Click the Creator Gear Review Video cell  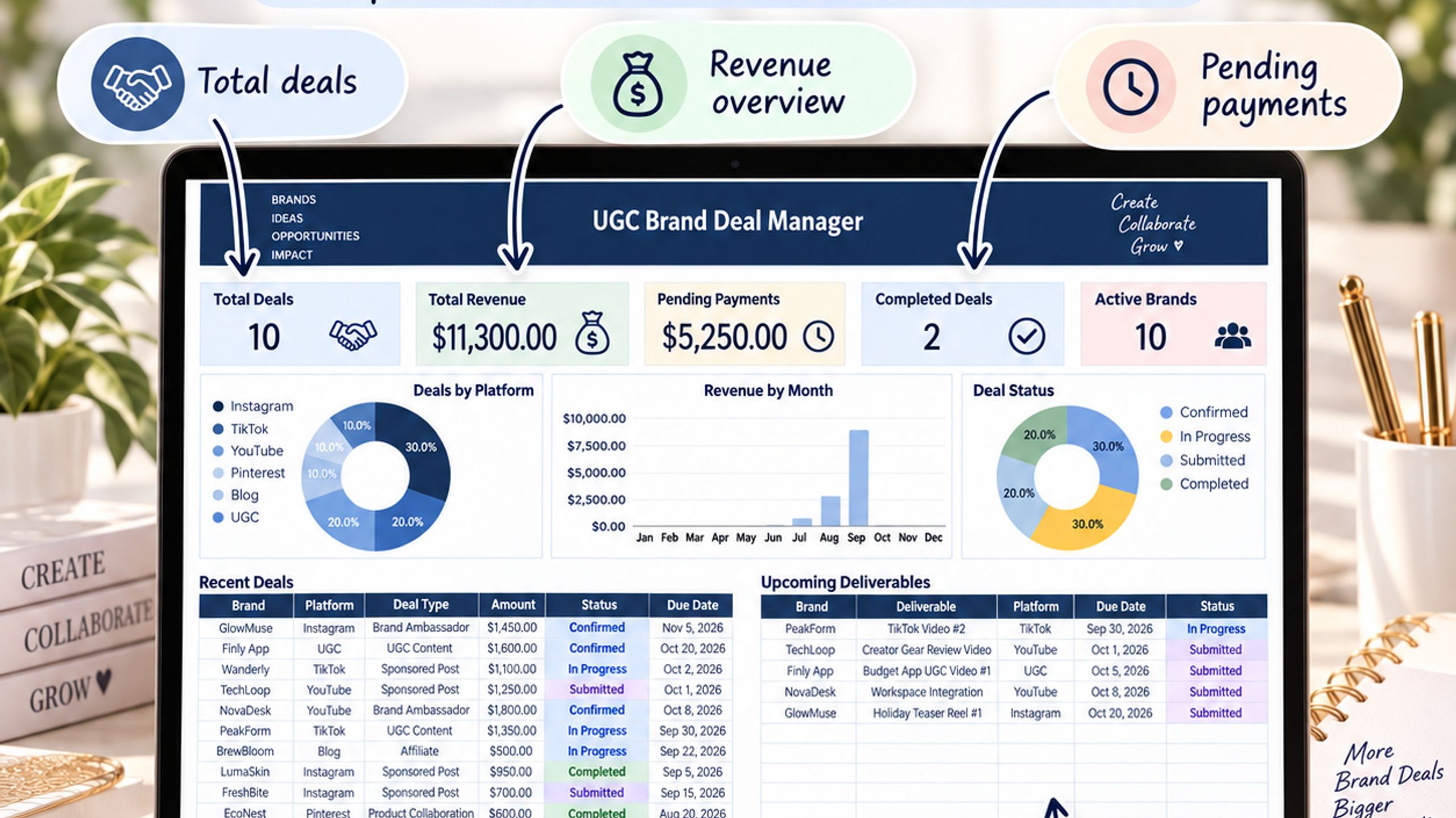coord(926,650)
